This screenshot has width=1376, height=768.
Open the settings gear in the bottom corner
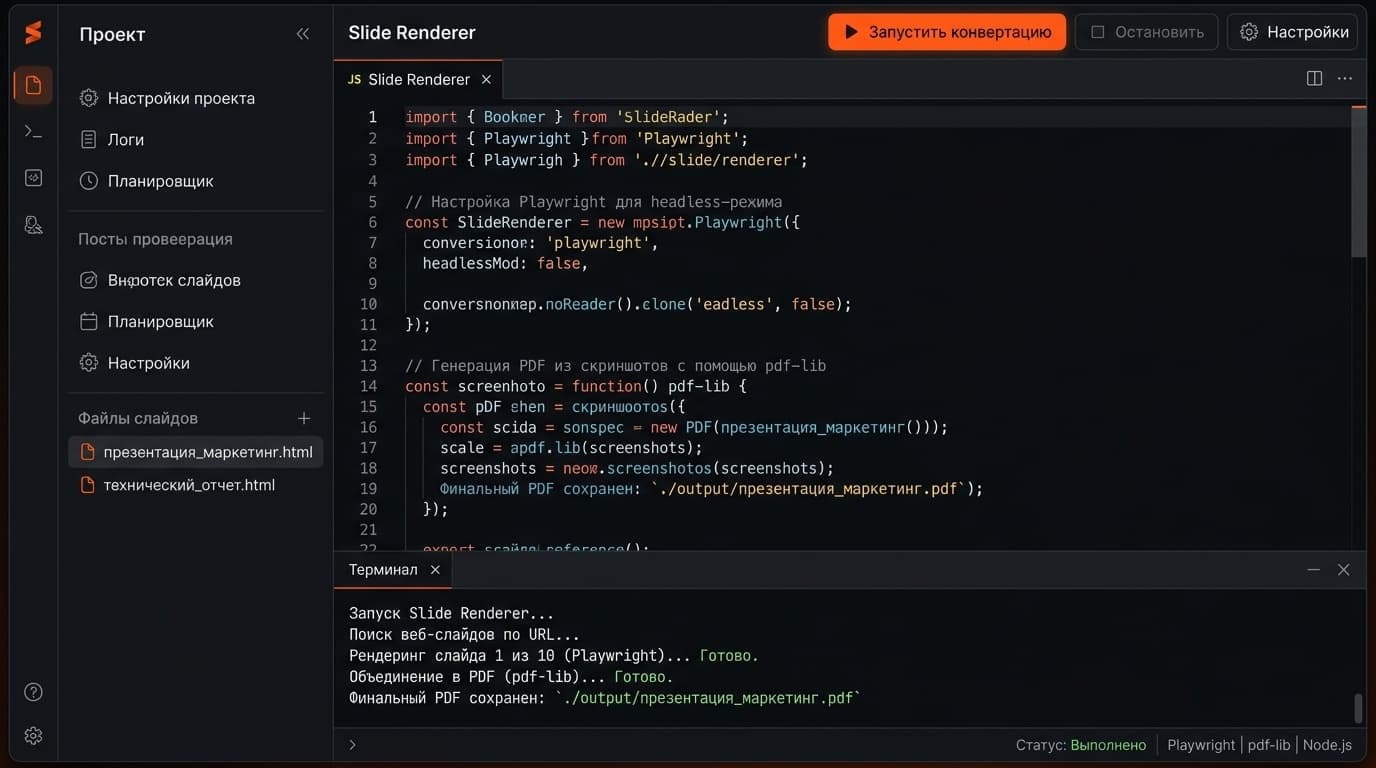click(33, 735)
